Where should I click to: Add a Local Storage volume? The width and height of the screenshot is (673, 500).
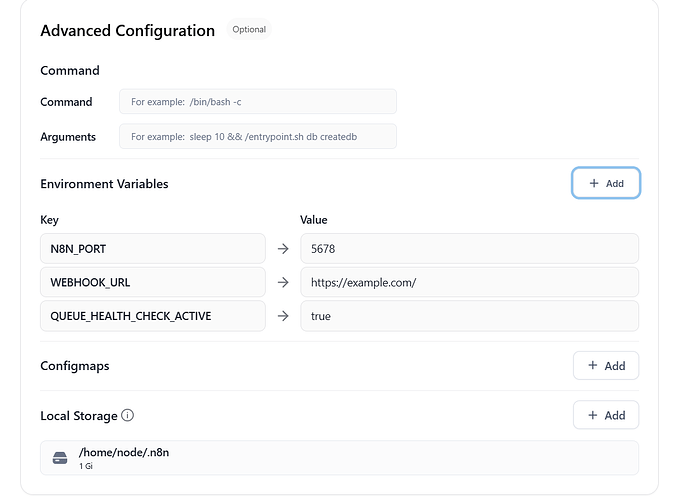606,415
